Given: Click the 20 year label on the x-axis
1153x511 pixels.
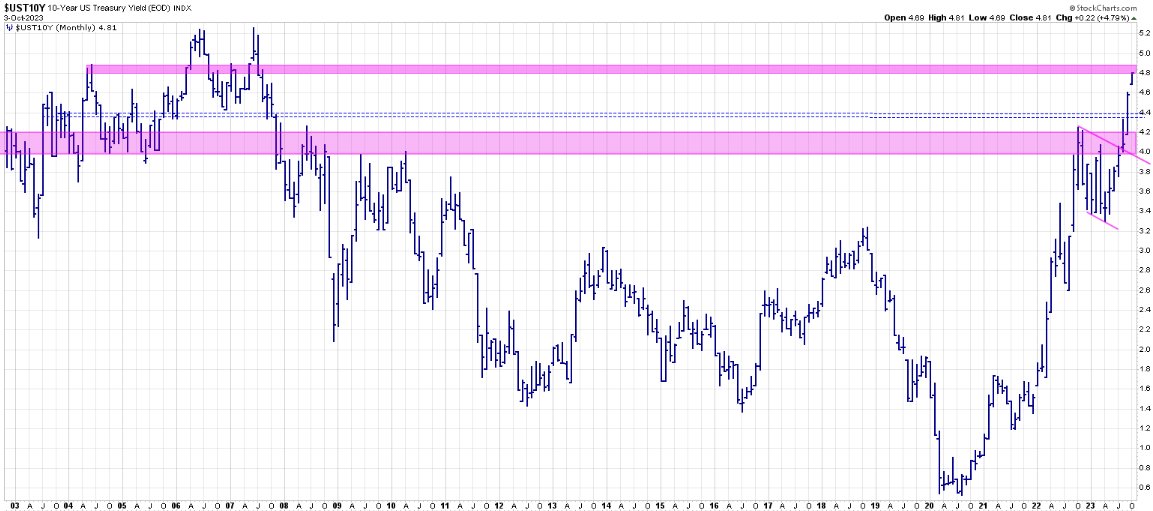Looking at the screenshot, I should coord(929,505).
